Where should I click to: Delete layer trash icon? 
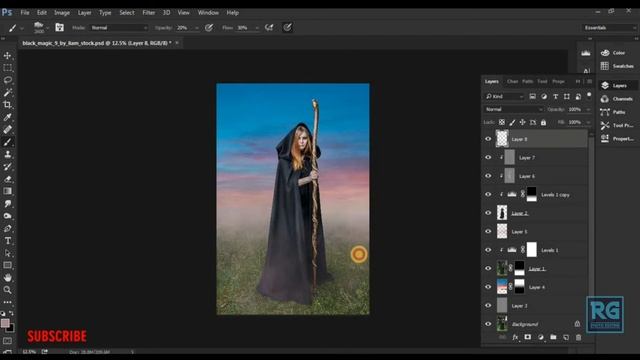(578, 337)
